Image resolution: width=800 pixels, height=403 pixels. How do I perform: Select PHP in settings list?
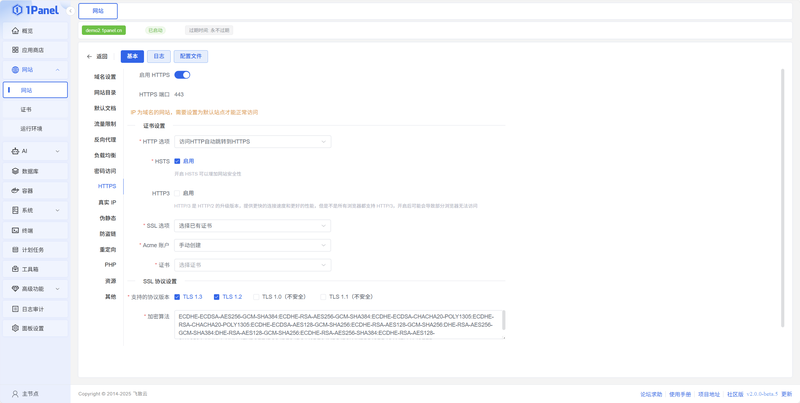(x=110, y=265)
